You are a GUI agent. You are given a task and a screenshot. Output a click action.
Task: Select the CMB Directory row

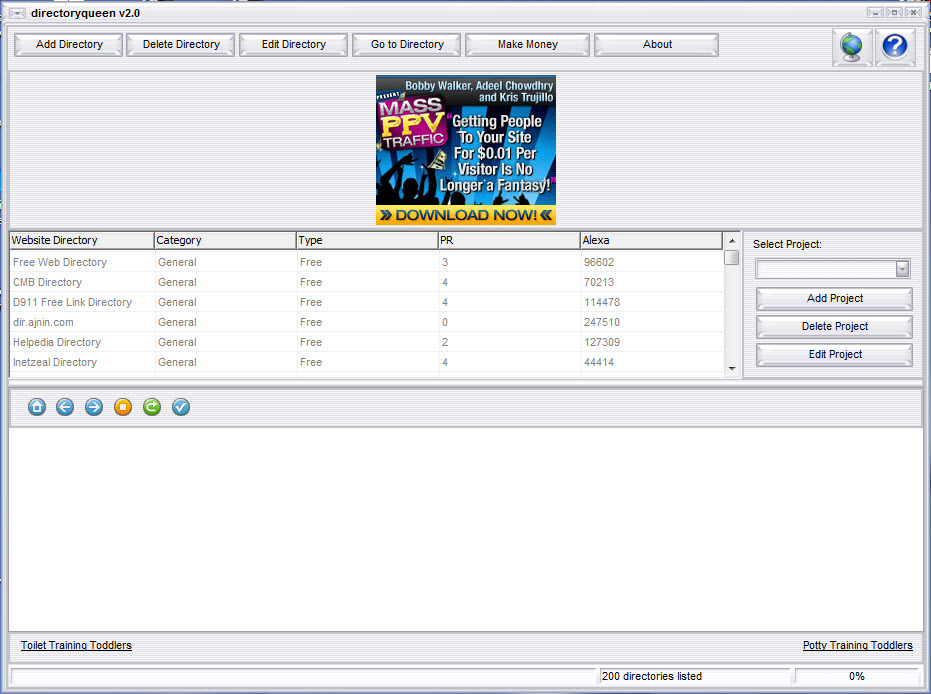tap(366, 283)
